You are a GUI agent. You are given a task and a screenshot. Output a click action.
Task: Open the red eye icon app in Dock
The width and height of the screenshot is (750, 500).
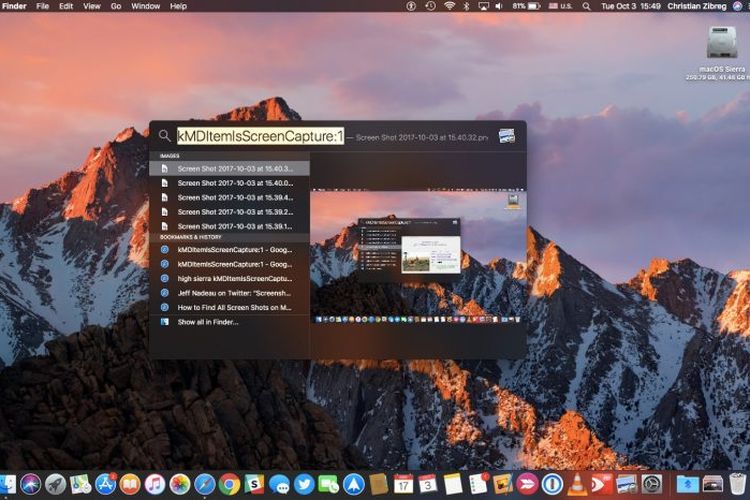602,485
